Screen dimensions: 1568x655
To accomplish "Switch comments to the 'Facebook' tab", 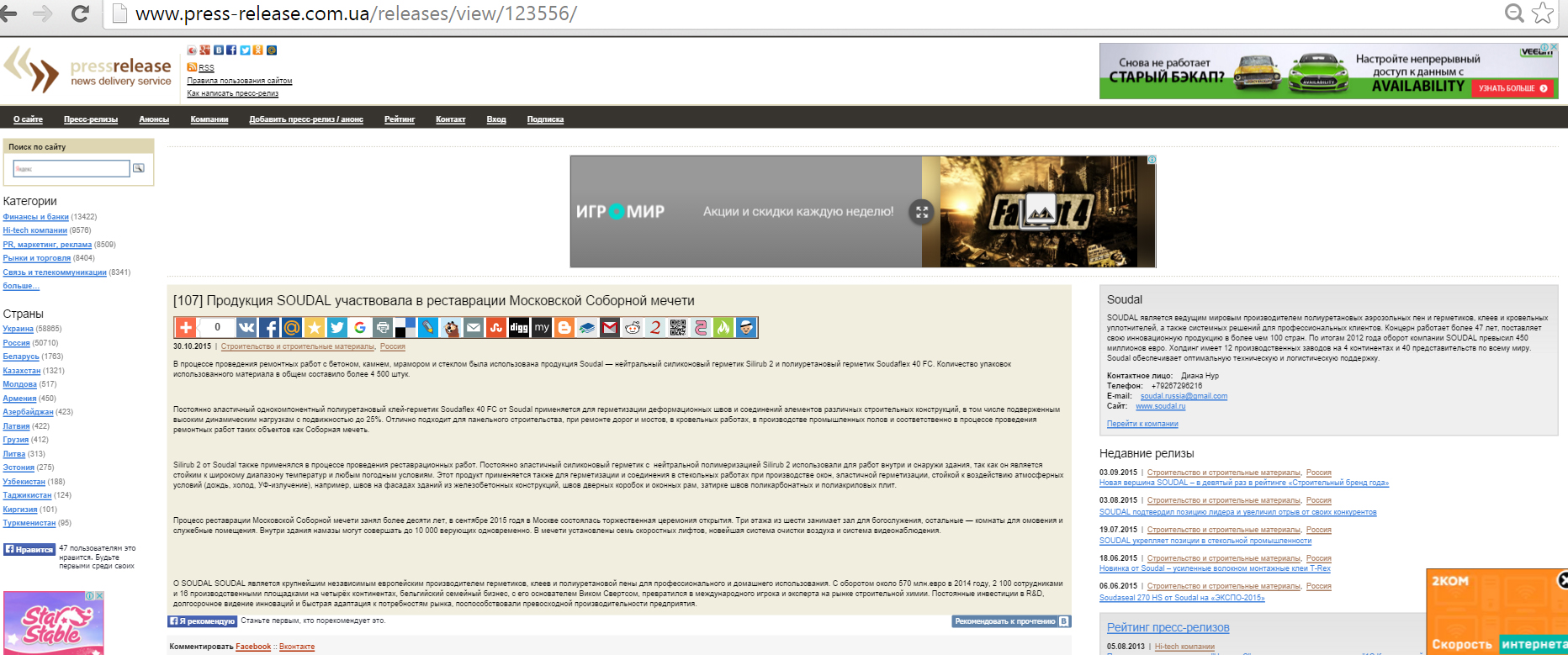I will point(253,647).
